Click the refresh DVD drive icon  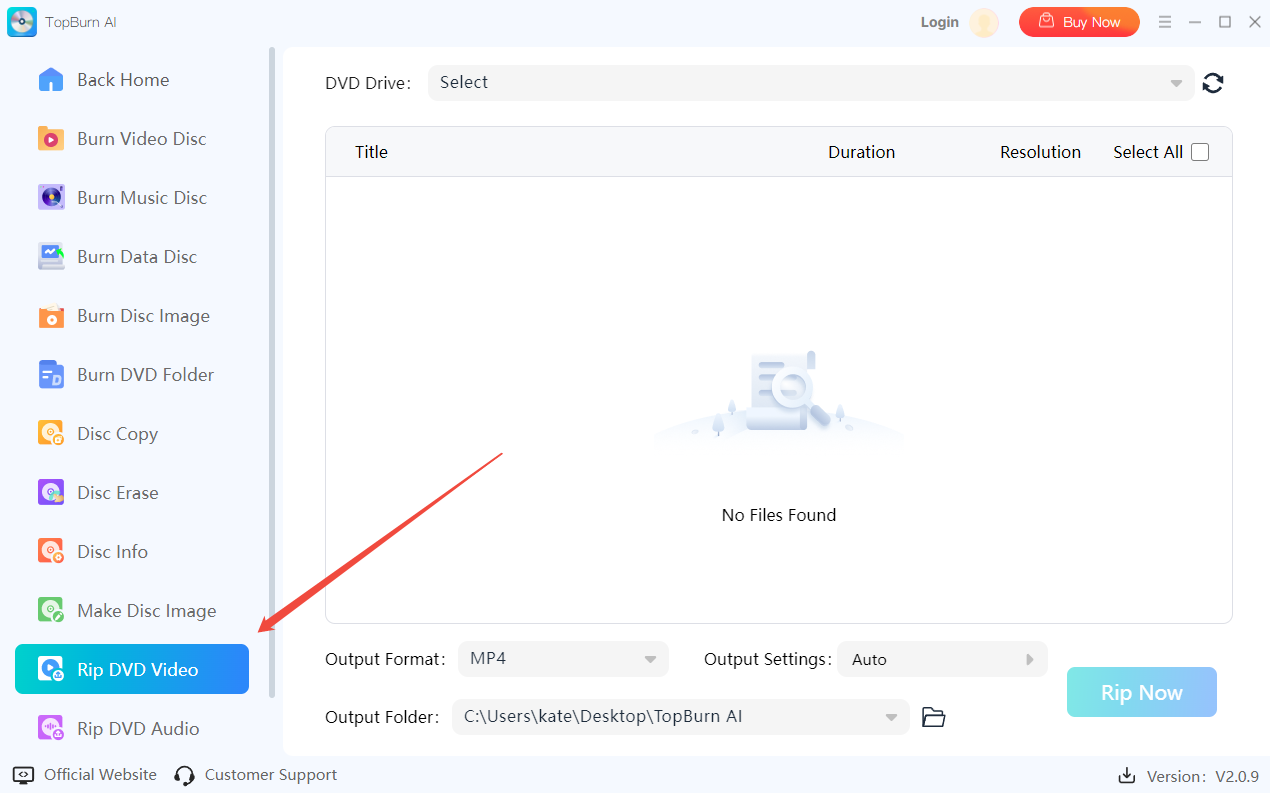click(x=1213, y=83)
